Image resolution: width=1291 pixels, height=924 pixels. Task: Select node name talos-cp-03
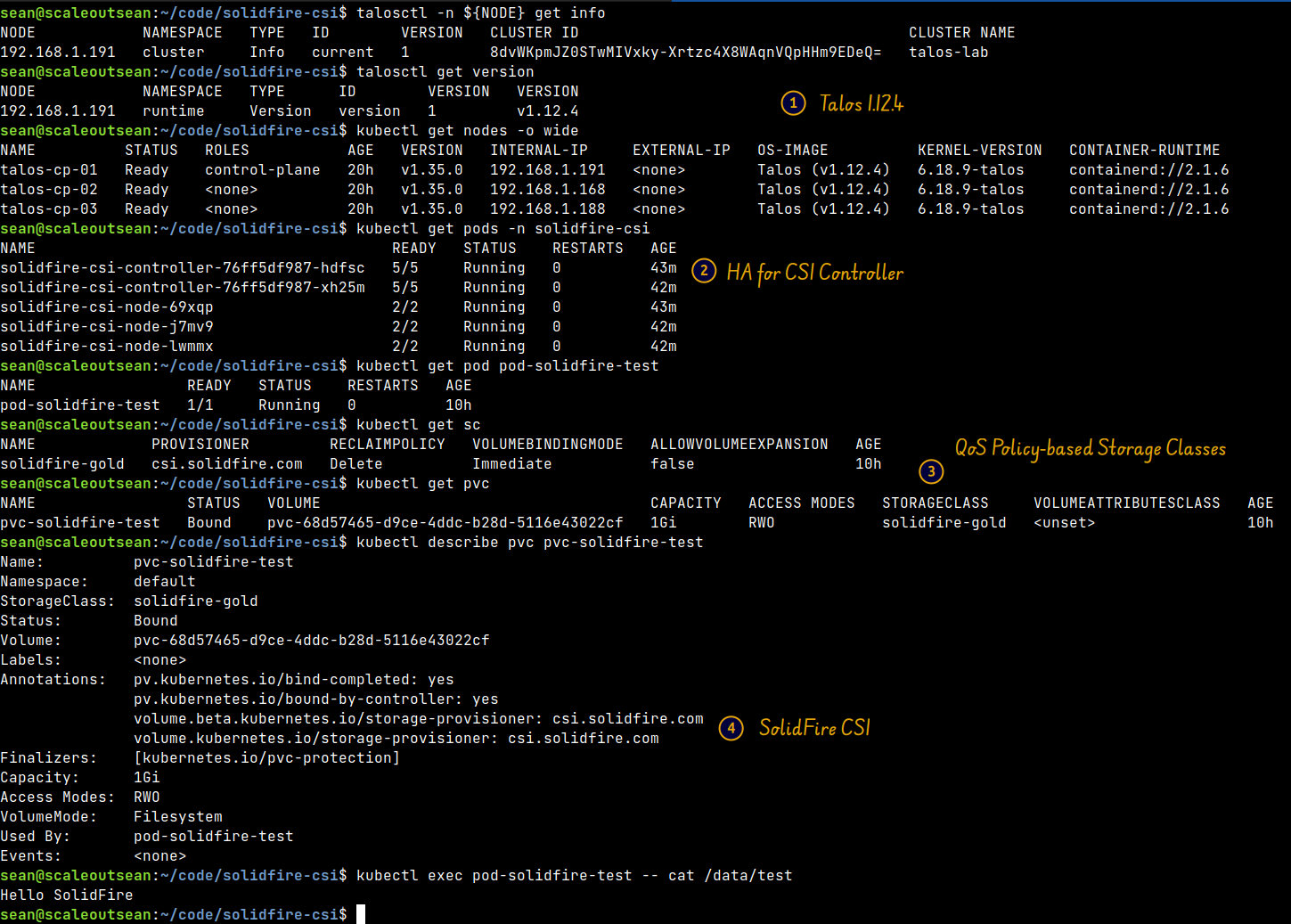[x=49, y=209]
